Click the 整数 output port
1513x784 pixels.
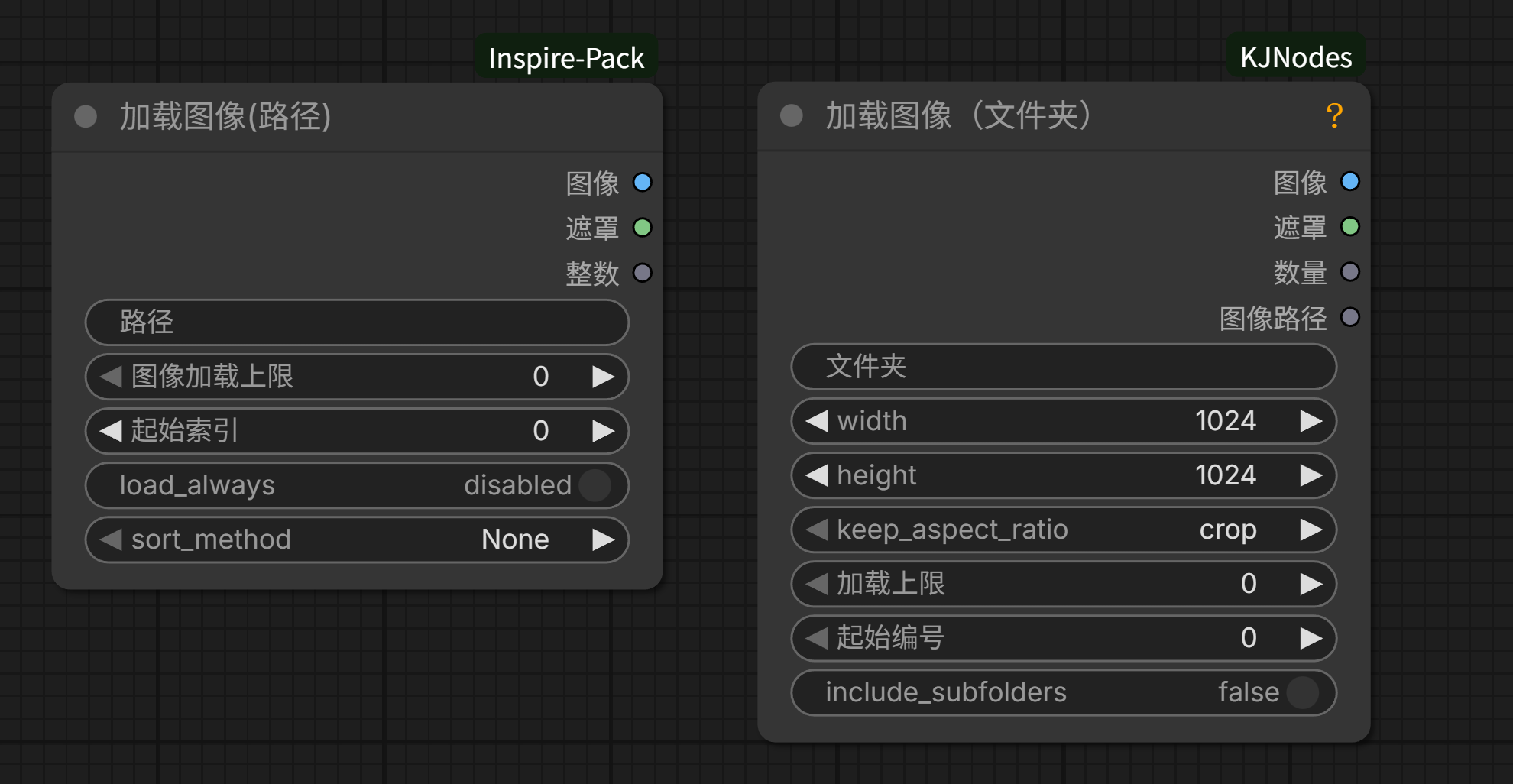(x=642, y=273)
